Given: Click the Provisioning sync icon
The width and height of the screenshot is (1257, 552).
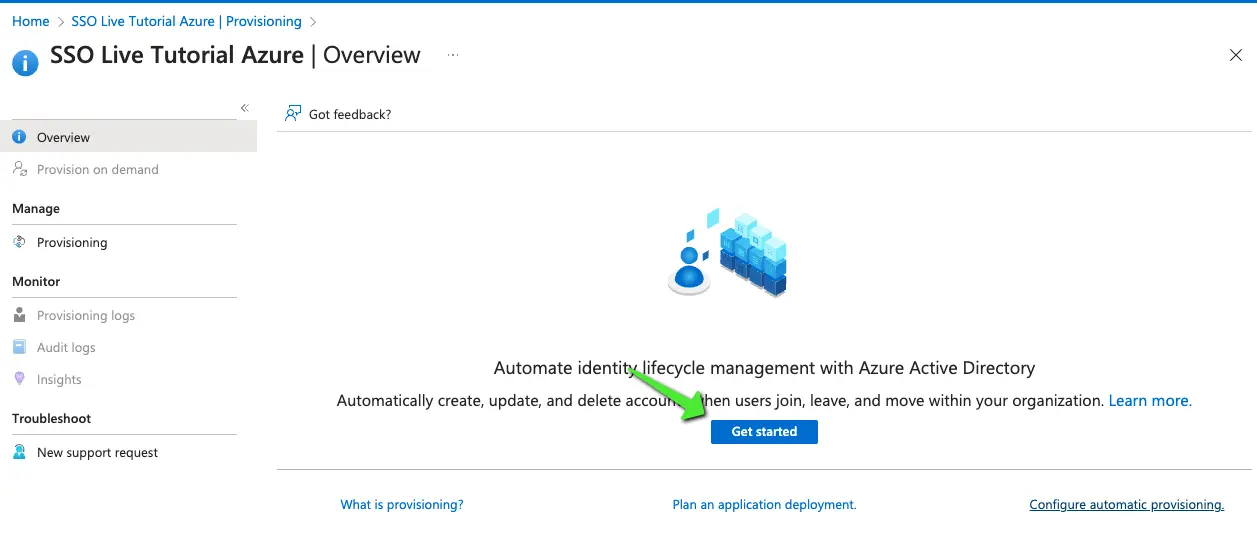Looking at the screenshot, I should [19, 242].
